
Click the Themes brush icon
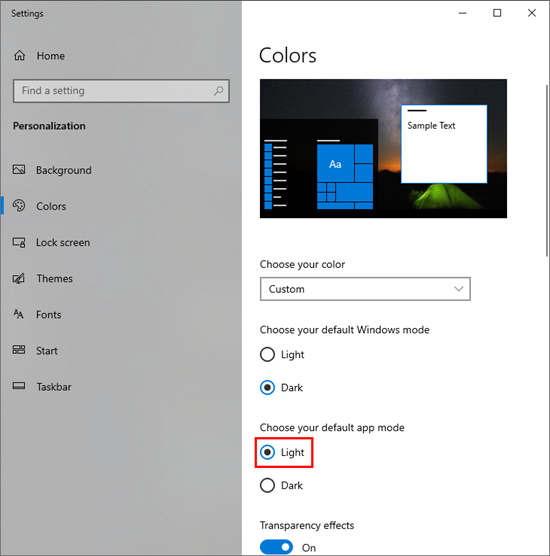tap(19, 278)
